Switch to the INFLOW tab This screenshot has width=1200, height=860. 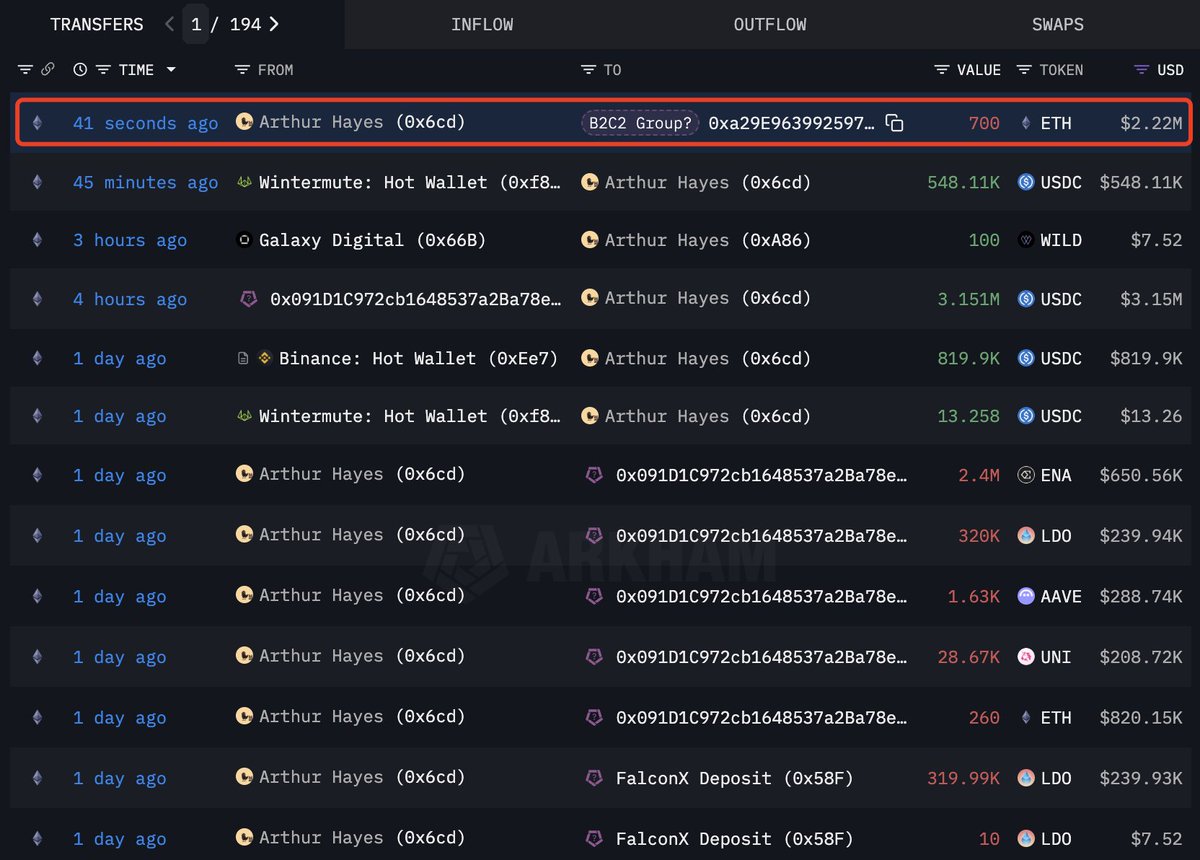coord(482,24)
